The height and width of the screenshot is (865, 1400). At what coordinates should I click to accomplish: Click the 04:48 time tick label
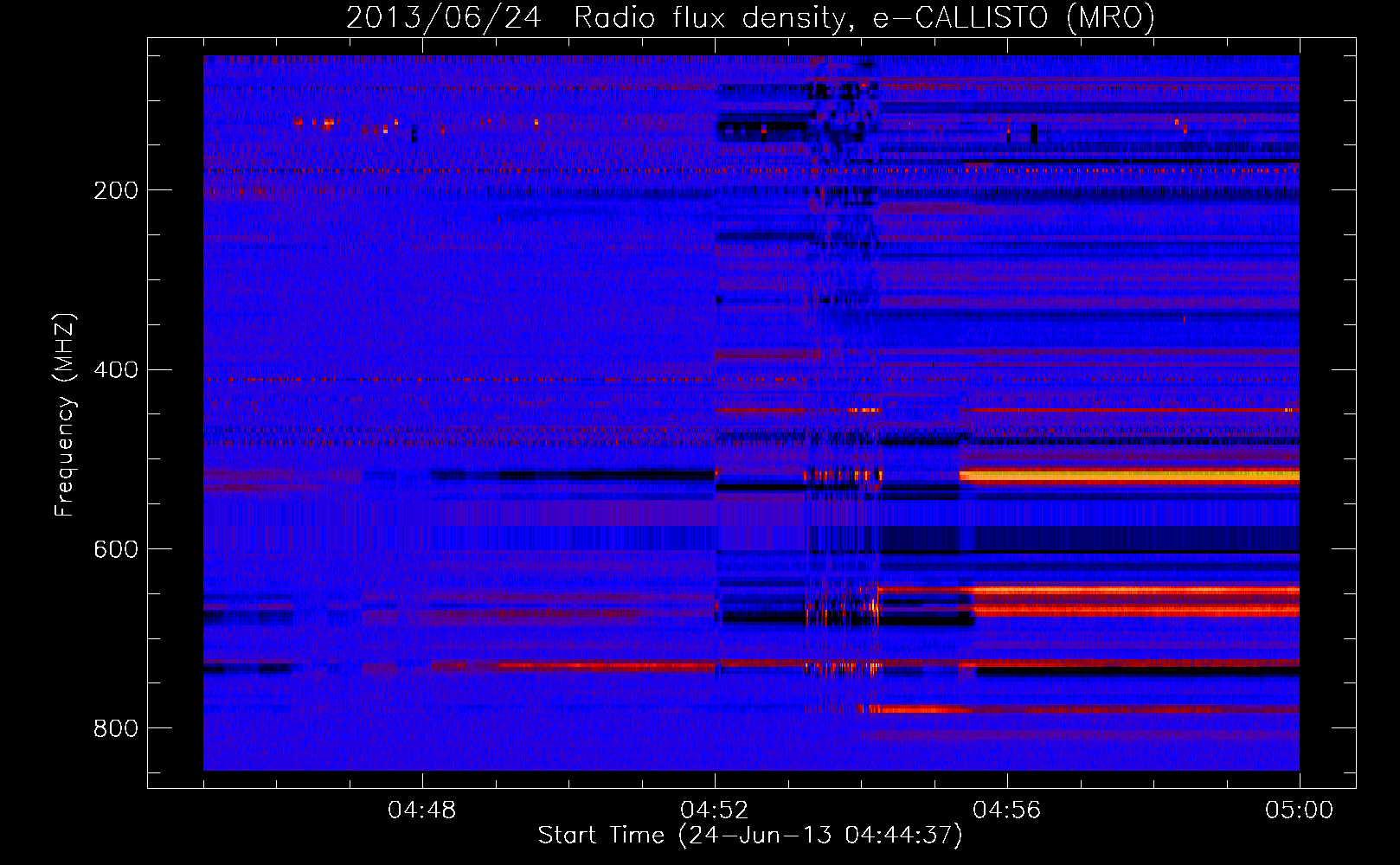click(422, 811)
